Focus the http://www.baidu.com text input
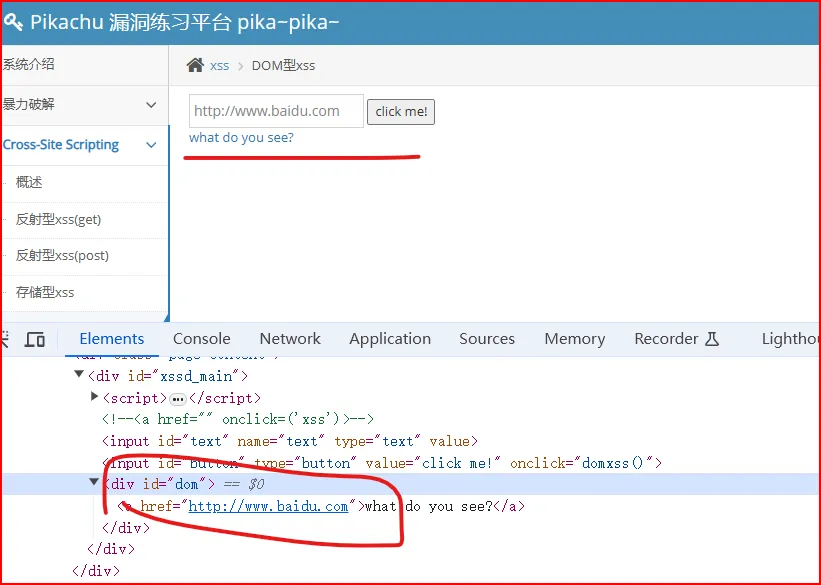 point(276,111)
